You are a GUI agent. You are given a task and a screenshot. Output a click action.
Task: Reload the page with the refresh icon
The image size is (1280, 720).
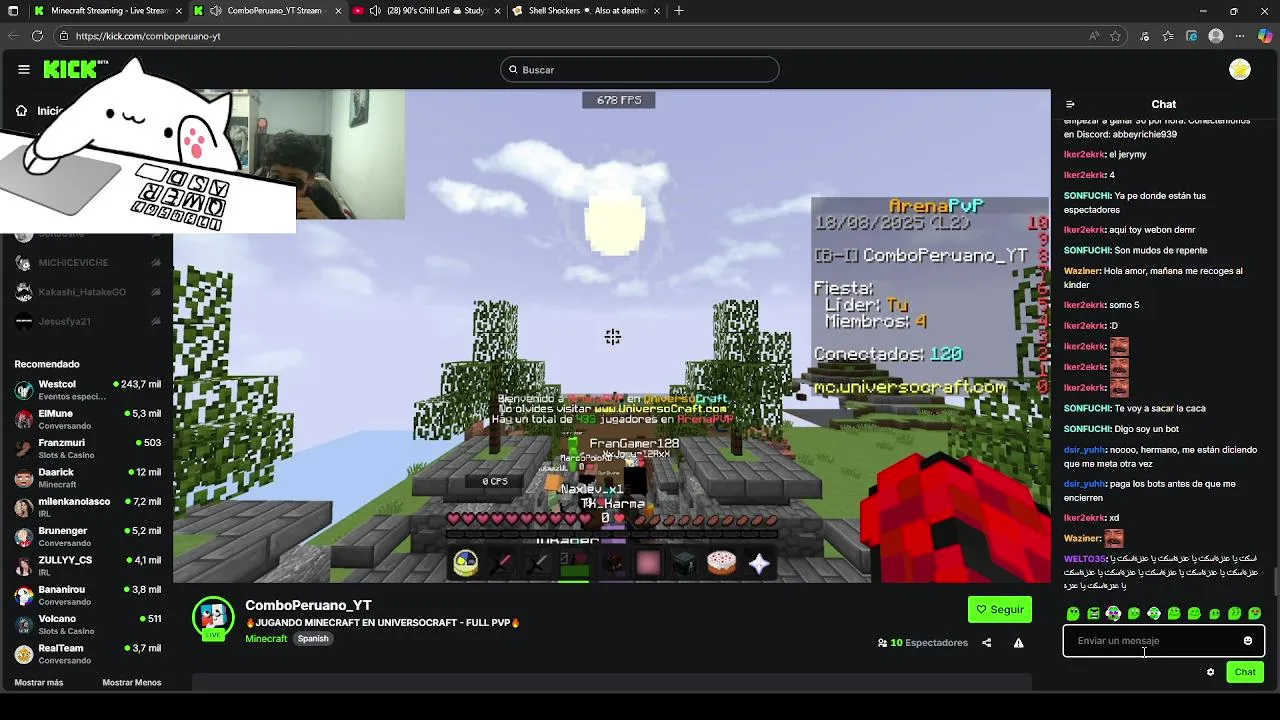pos(37,36)
